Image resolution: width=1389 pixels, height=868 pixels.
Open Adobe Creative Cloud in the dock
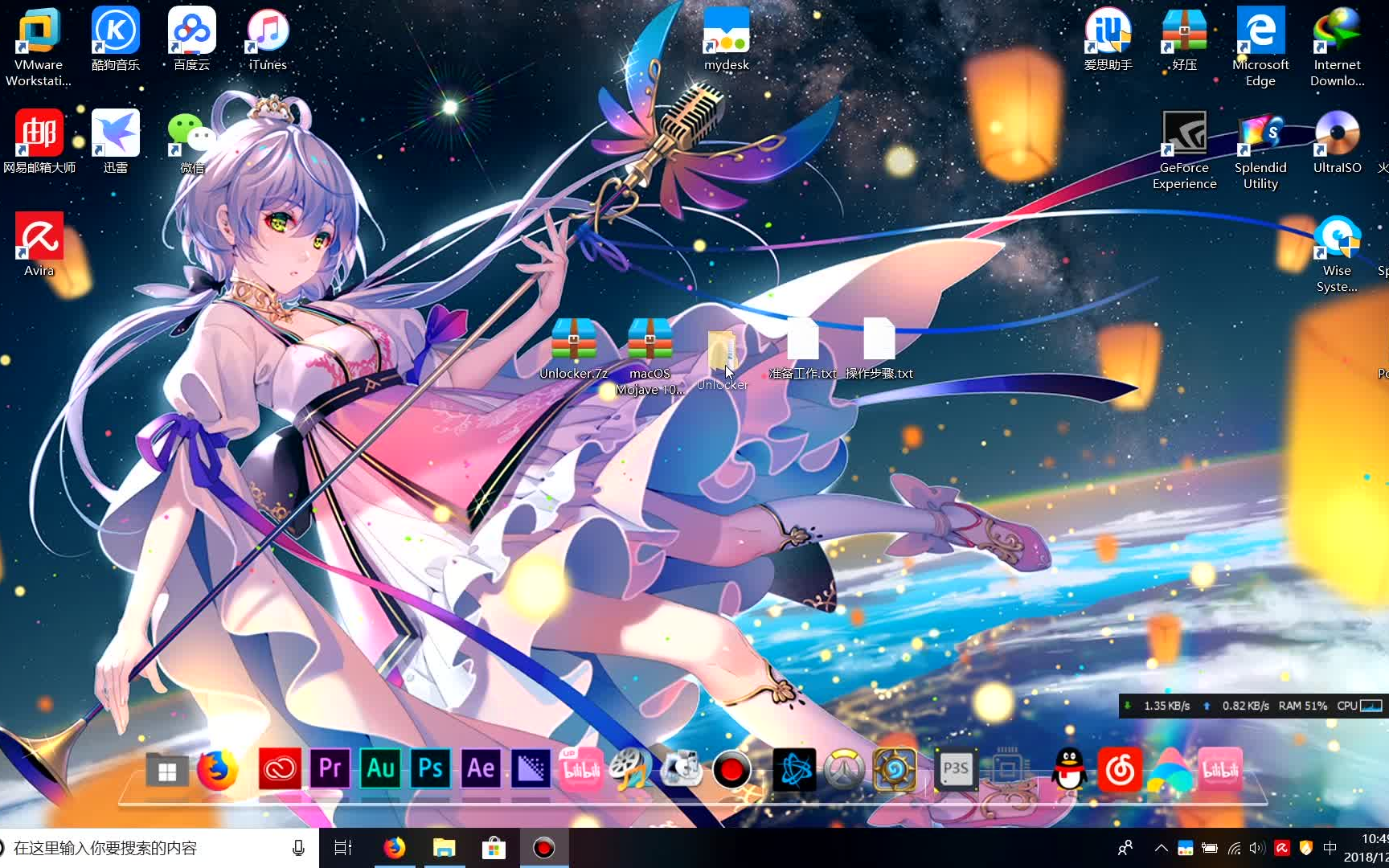point(280,770)
